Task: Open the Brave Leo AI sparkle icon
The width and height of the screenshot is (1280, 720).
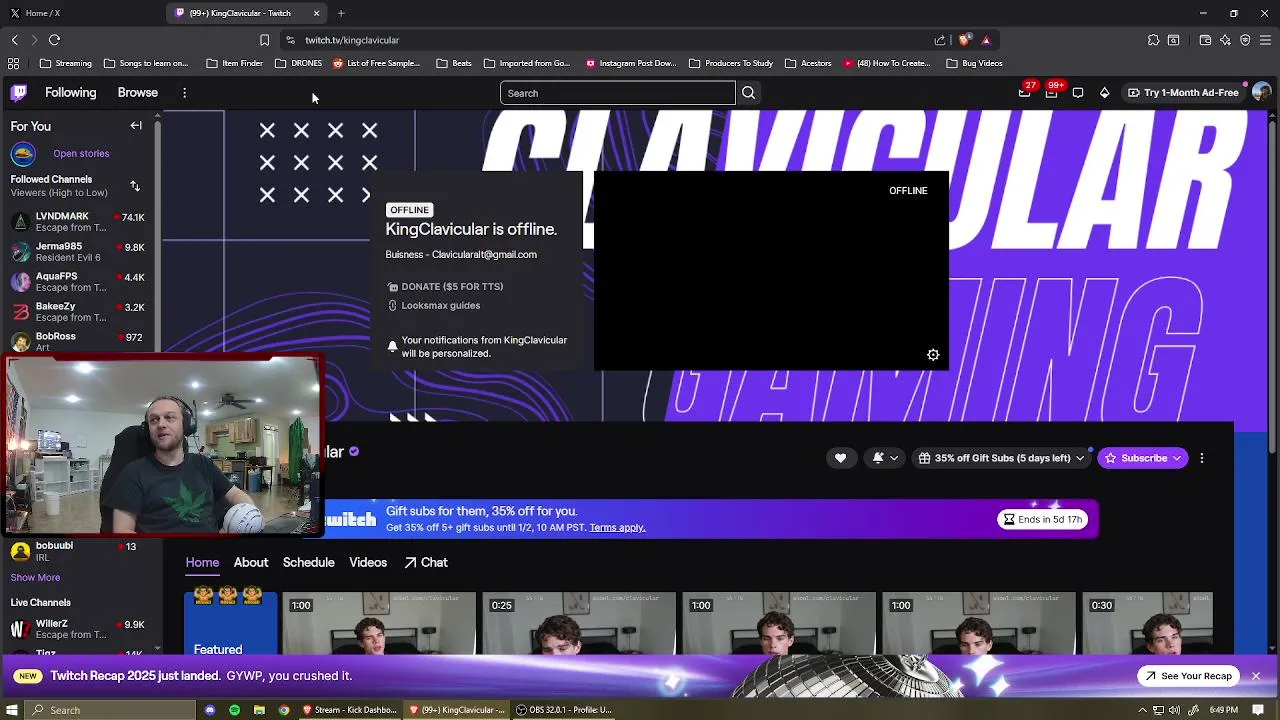Action: [x=1226, y=40]
